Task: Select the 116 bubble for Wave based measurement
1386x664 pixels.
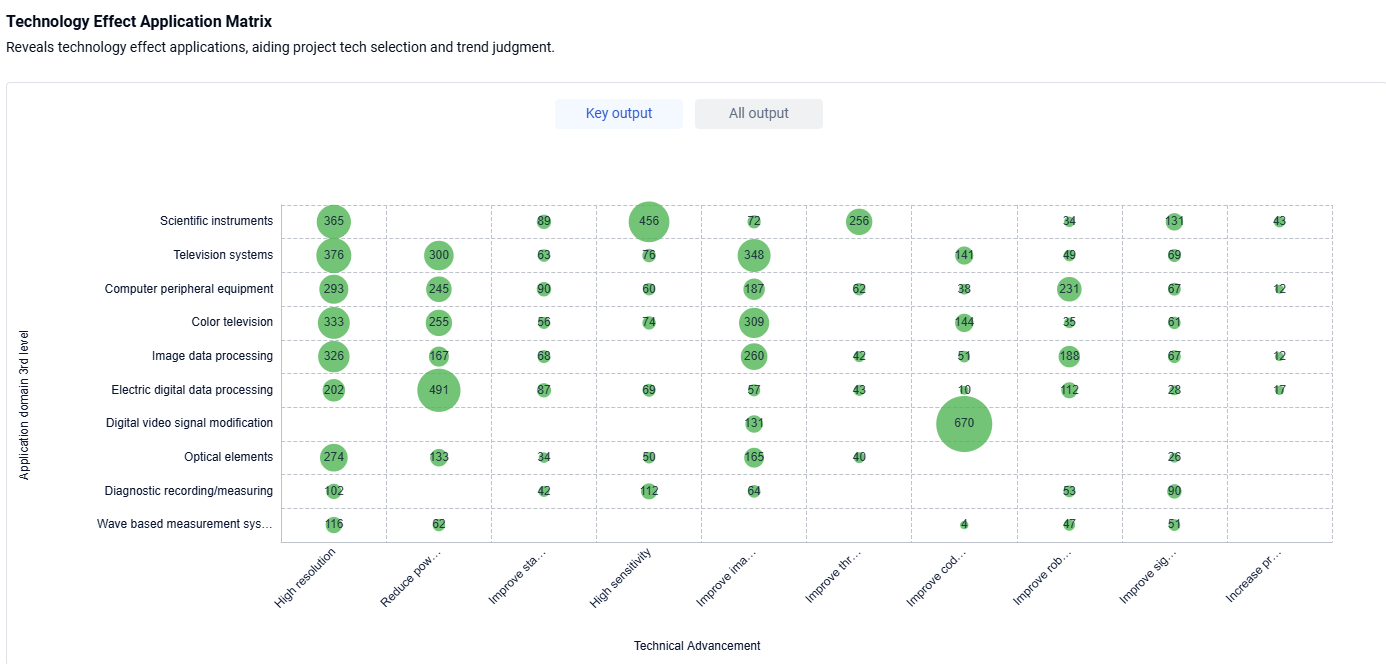Action: [334, 524]
